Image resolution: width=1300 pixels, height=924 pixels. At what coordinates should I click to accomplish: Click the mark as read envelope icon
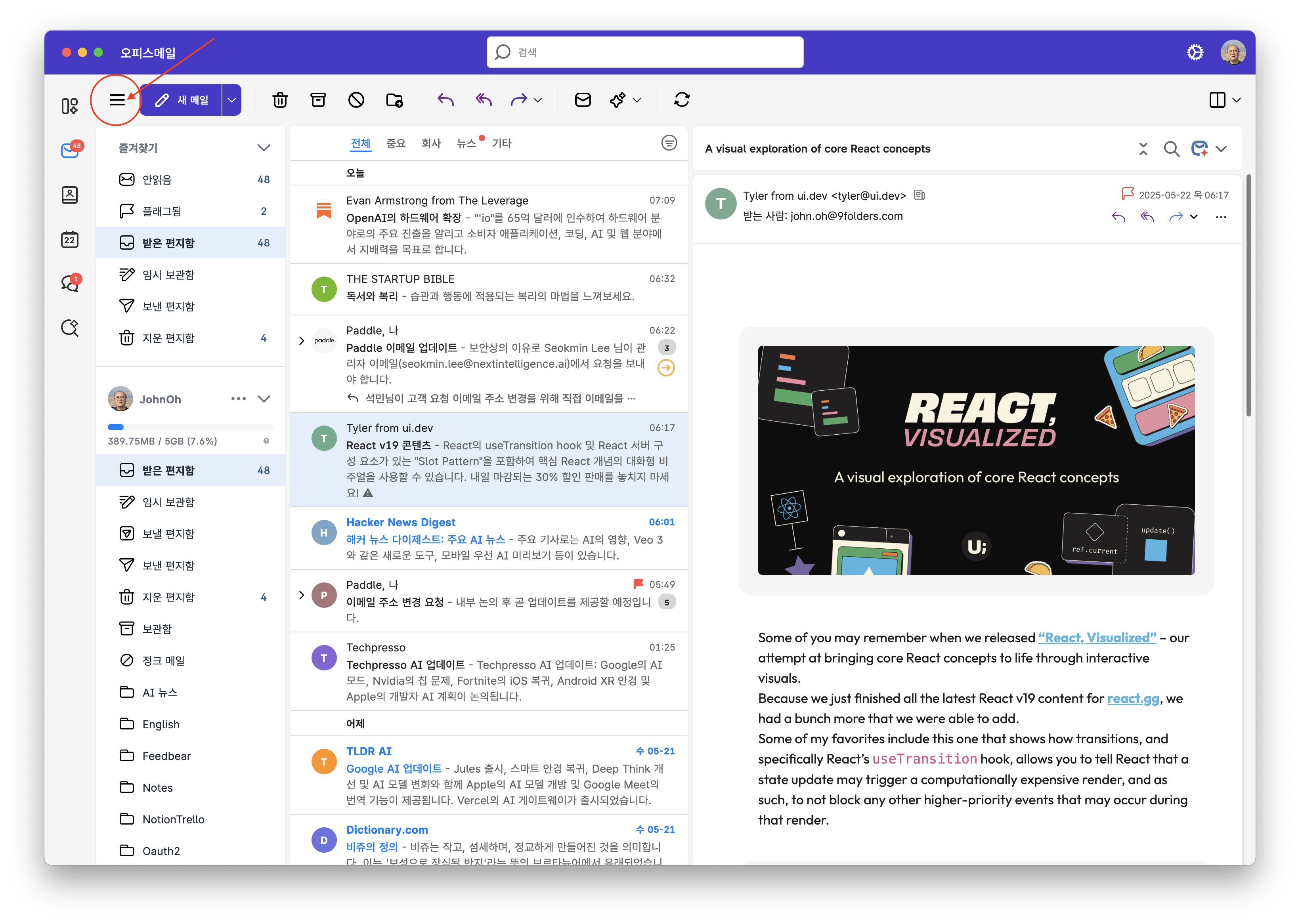point(583,100)
